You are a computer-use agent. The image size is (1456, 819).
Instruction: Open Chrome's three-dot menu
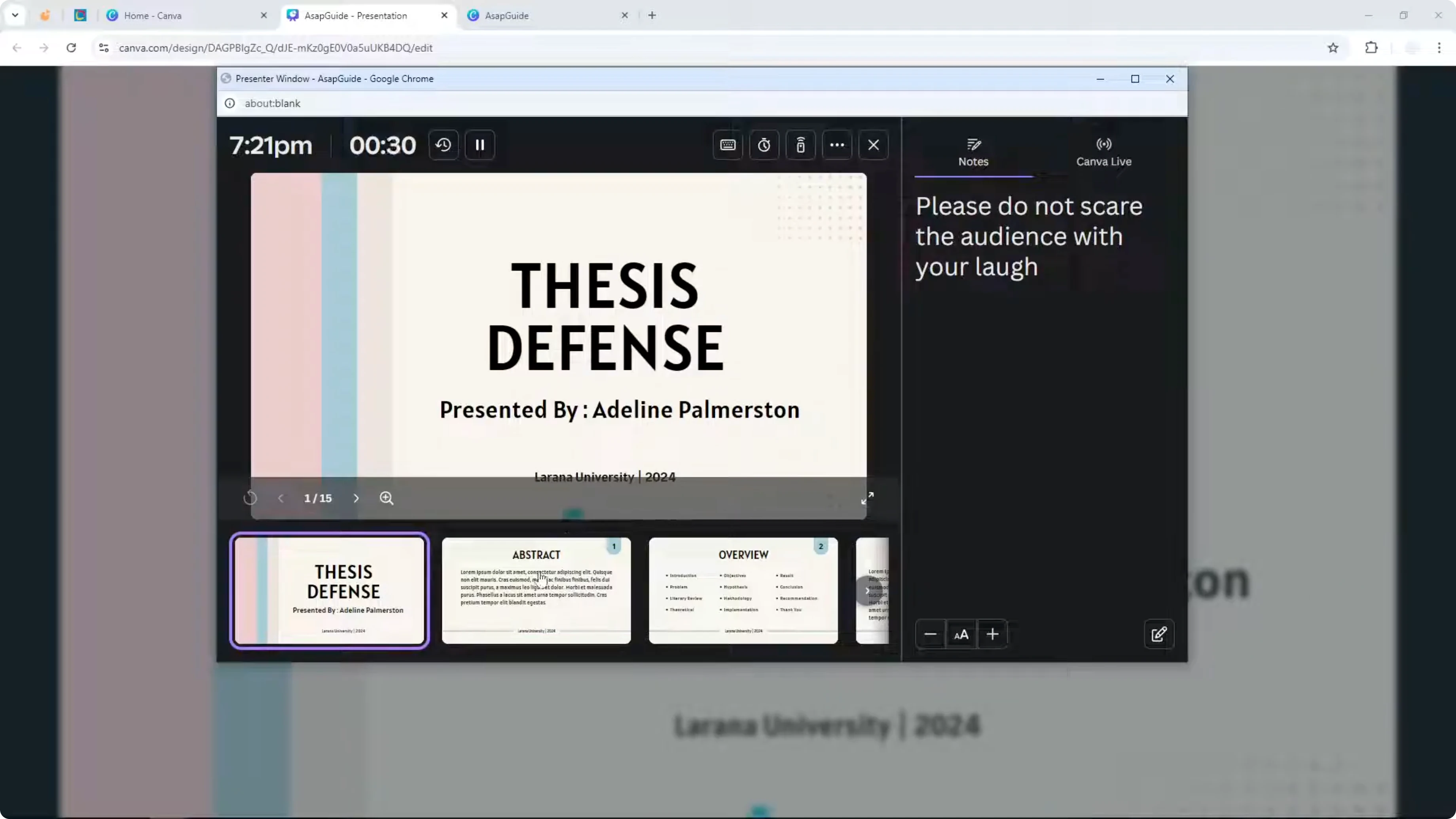click(1440, 47)
